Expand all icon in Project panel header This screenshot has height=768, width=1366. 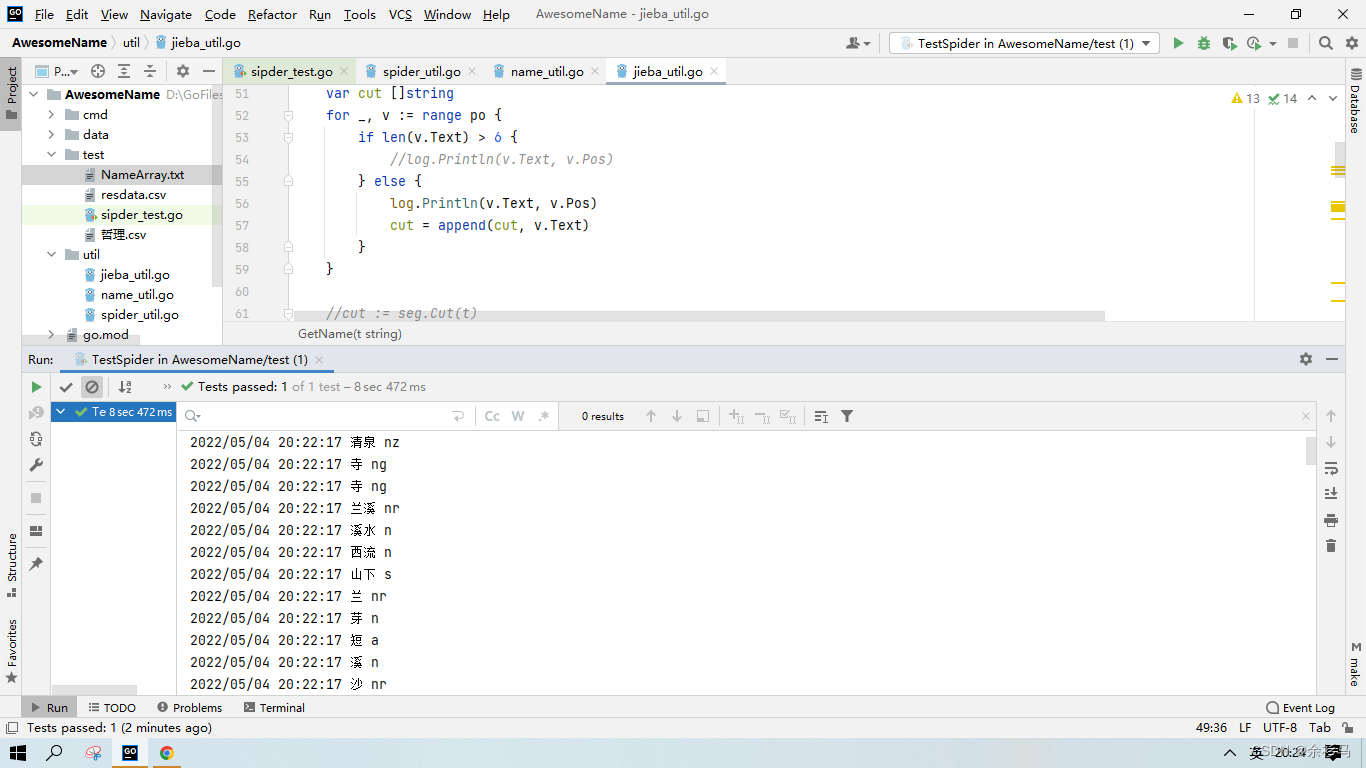124,71
